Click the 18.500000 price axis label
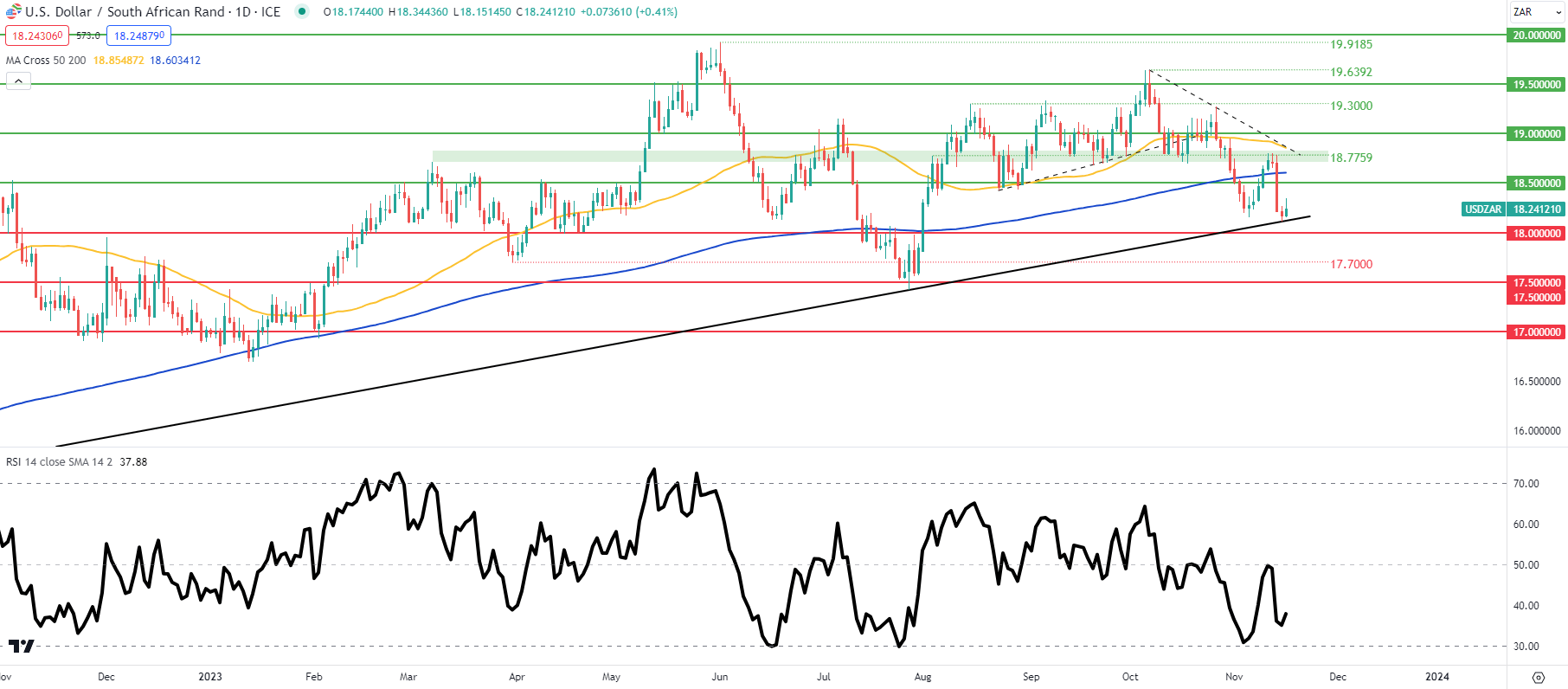This screenshot has width=1568, height=689. tap(1537, 184)
